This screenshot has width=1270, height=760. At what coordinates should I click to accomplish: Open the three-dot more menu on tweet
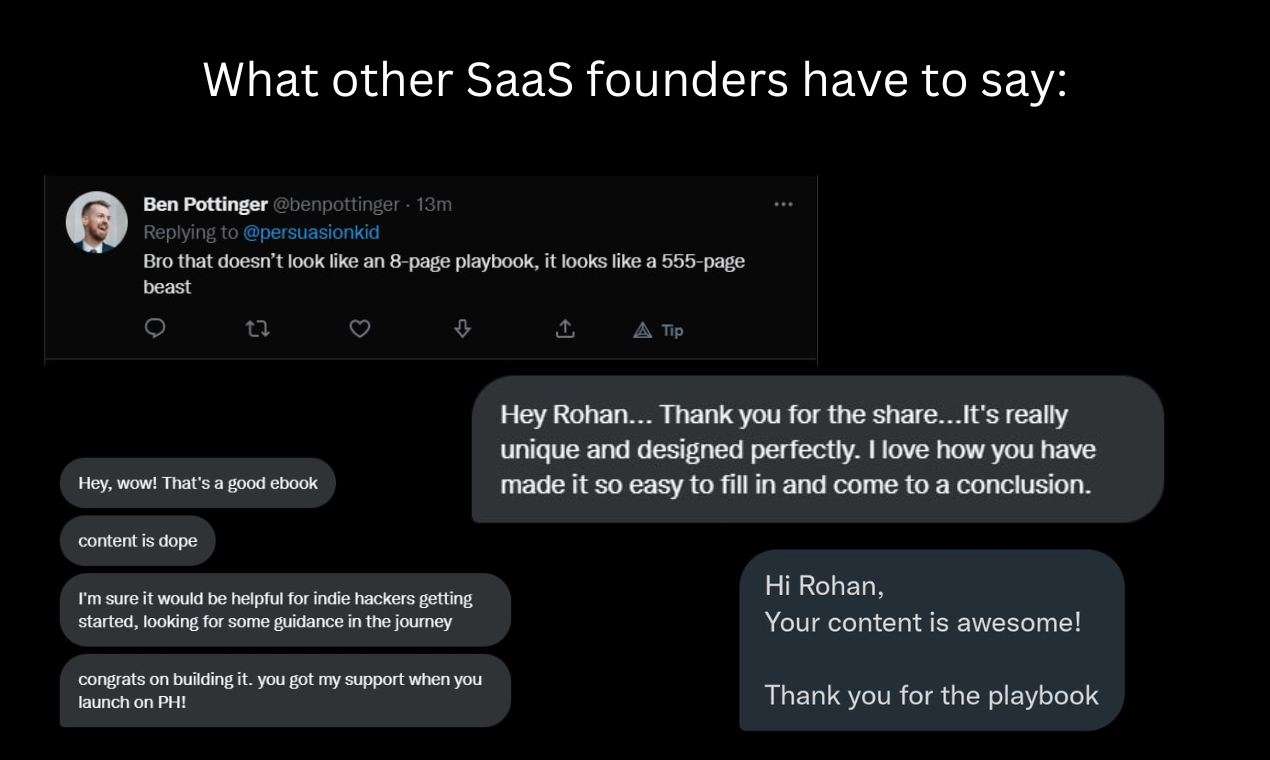(x=783, y=204)
